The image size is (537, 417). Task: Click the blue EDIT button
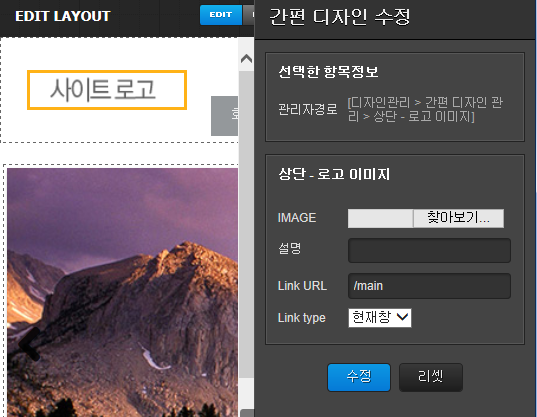click(221, 15)
